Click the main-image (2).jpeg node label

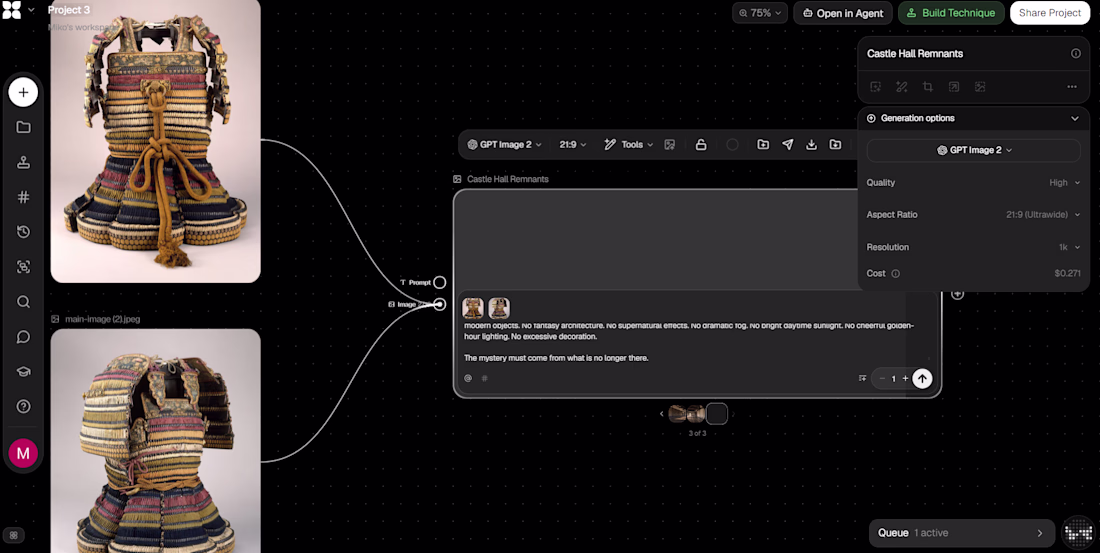(102, 319)
